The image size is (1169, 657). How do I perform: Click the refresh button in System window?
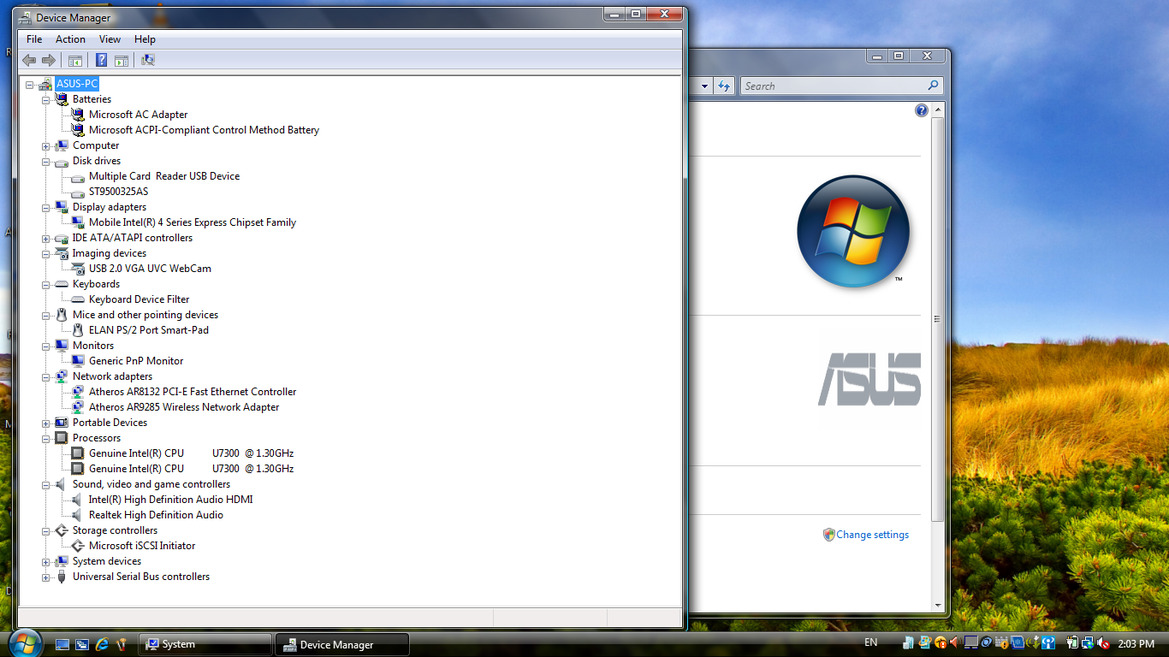tap(724, 86)
